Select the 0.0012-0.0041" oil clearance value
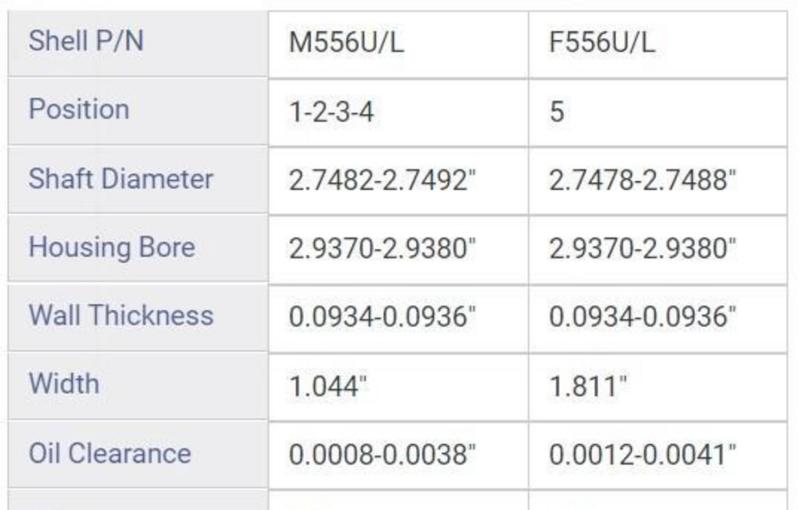The height and width of the screenshot is (510, 800). (643, 455)
